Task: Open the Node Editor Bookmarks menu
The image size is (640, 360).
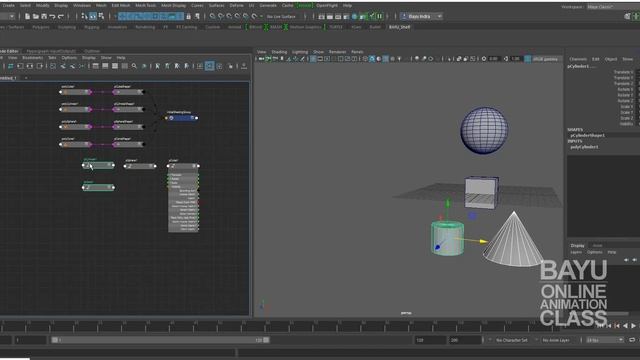Action: point(33,58)
